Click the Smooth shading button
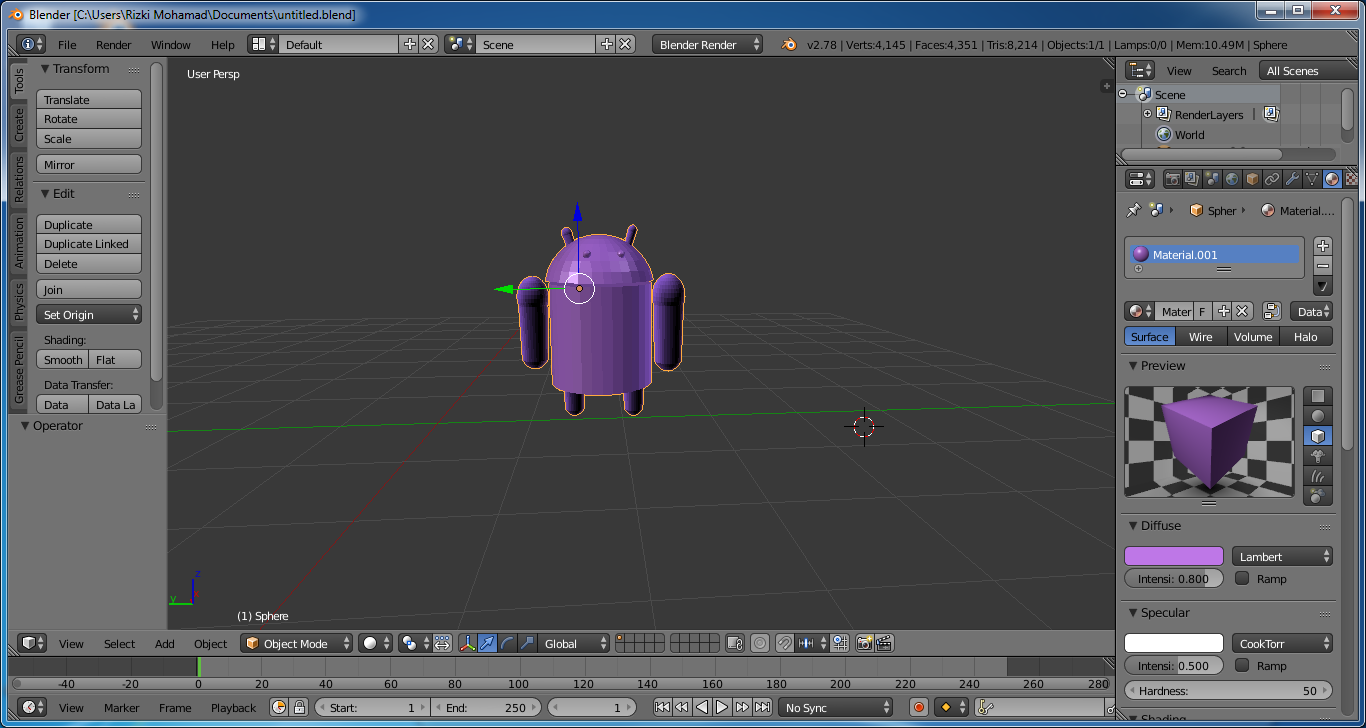1366x728 pixels. [63, 359]
